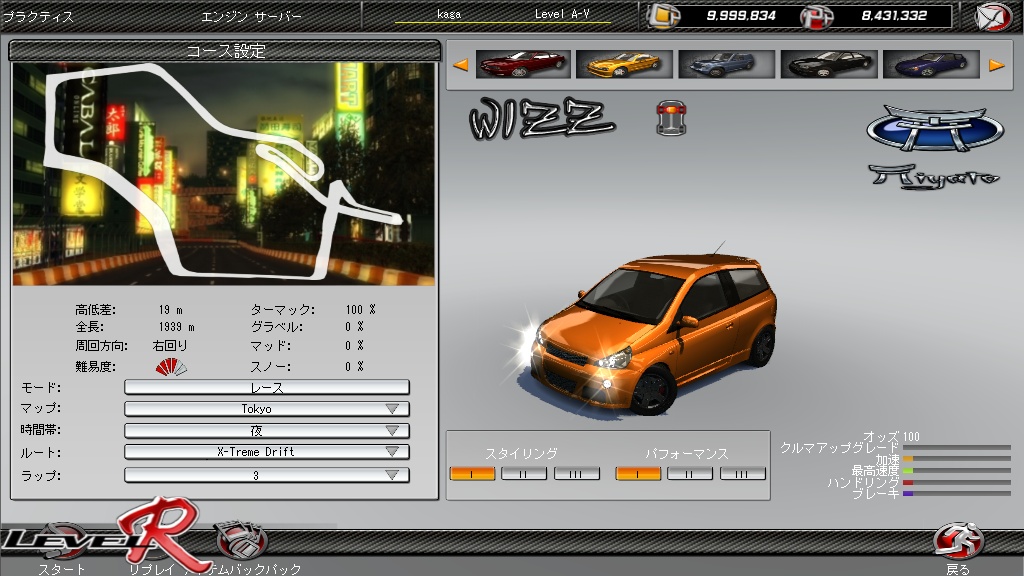1024x576 pixels.
Task: Click the クルマアップグレード stat bar
Action: pyautogui.click(x=957, y=448)
